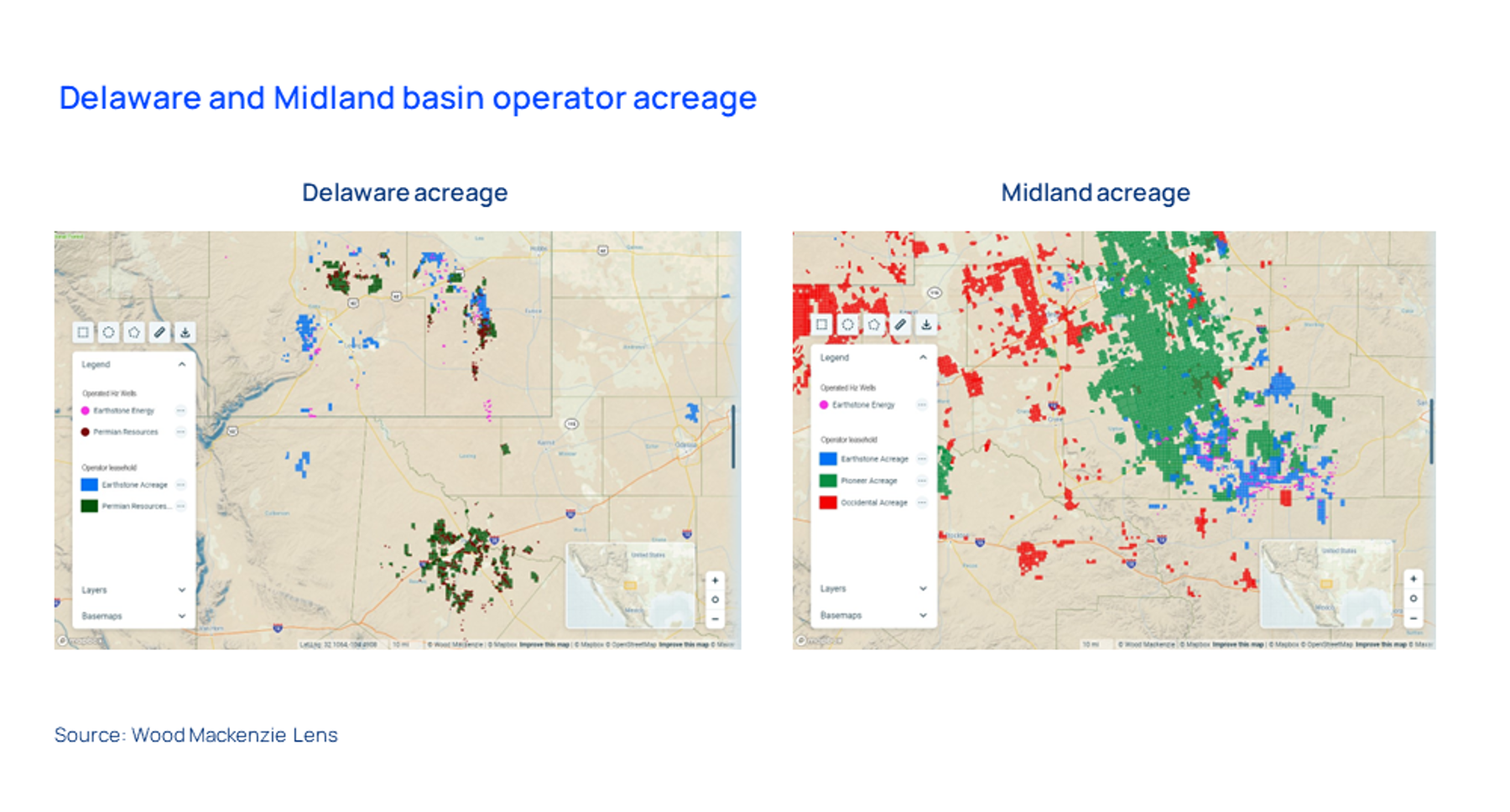1510x812 pixels.
Task: Open Layers section header on Delaware map
Action: 95,591
